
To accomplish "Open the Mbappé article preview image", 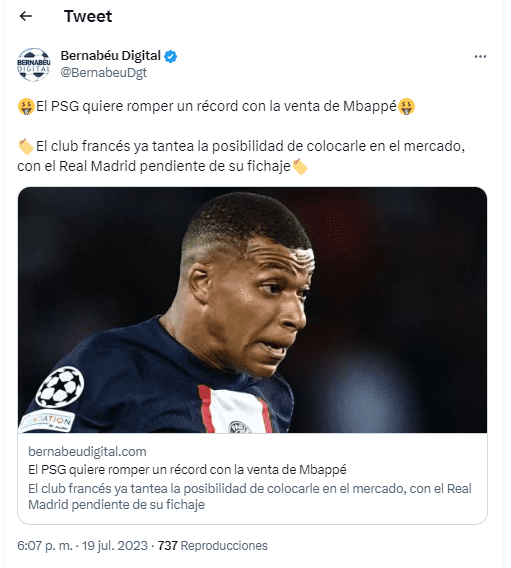I will (252, 310).
